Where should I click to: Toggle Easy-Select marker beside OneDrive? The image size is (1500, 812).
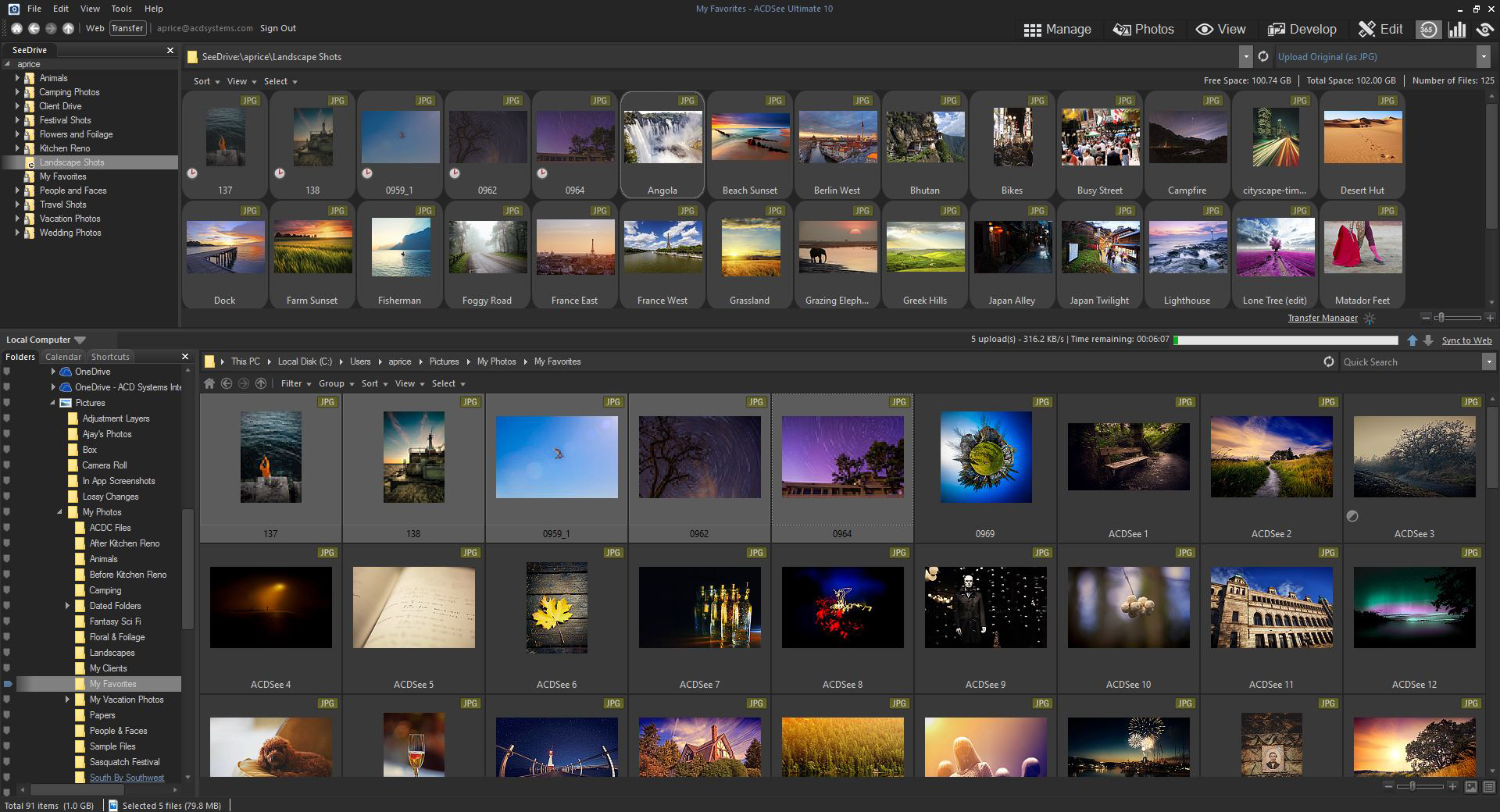[7, 372]
